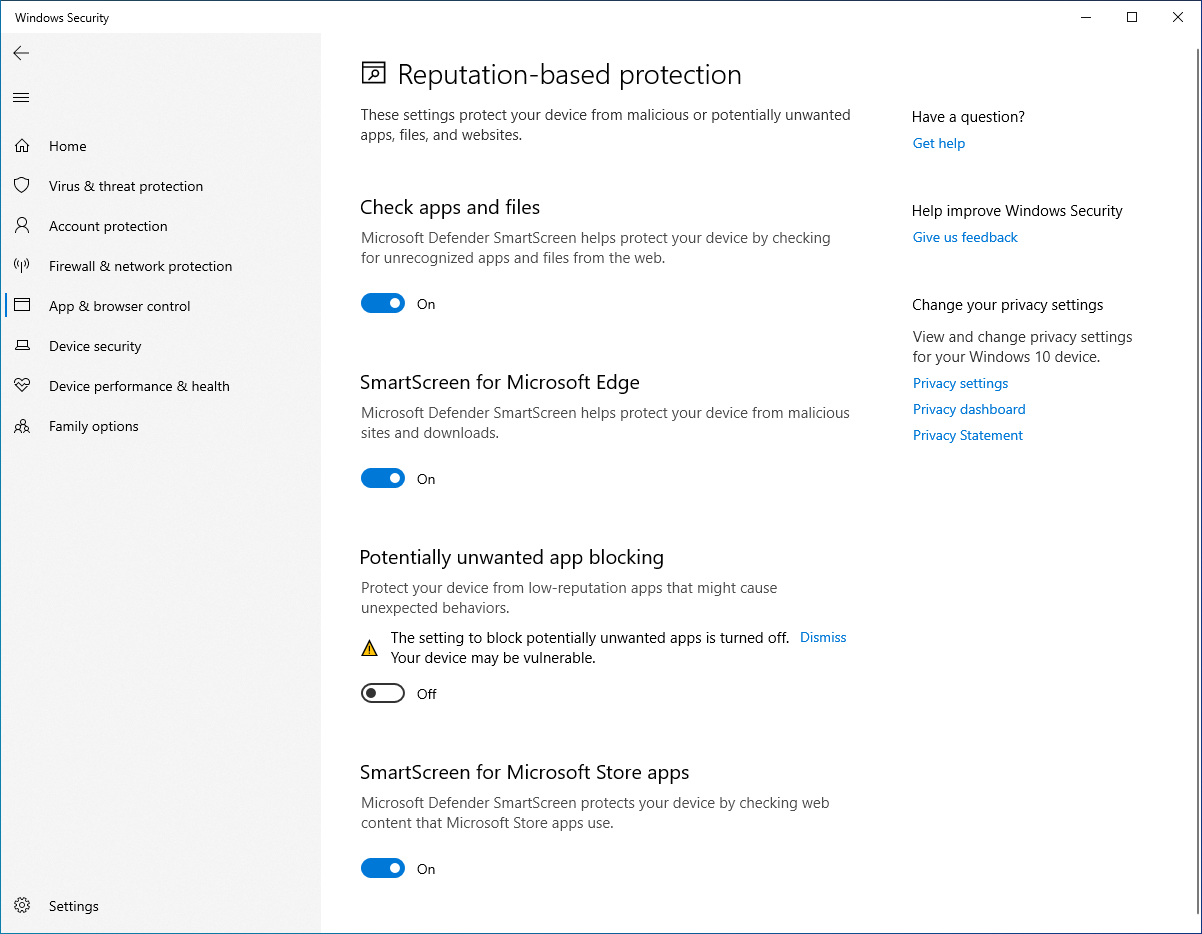Open Device performance & health
The height and width of the screenshot is (934, 1202).
pyautogui.click(x=161, y=386)
